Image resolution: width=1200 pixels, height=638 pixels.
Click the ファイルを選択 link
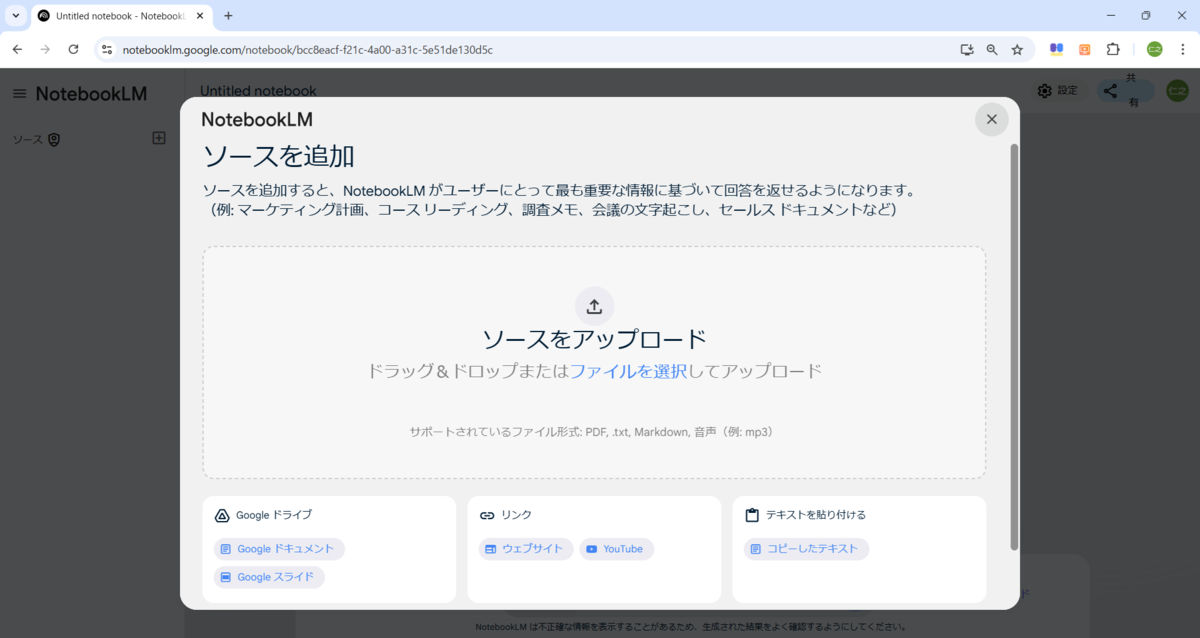click(x=628, y=371)
